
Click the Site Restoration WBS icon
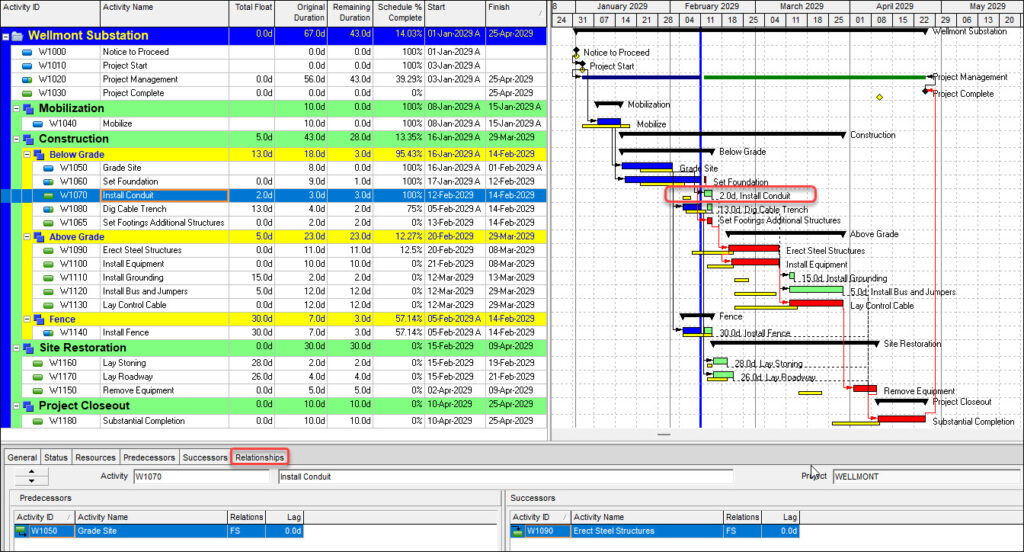click(29, 348)
